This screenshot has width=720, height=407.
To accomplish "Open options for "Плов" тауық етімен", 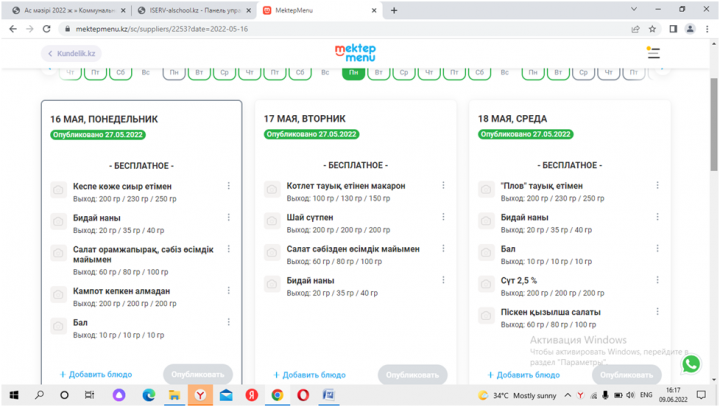I will 657,185.
